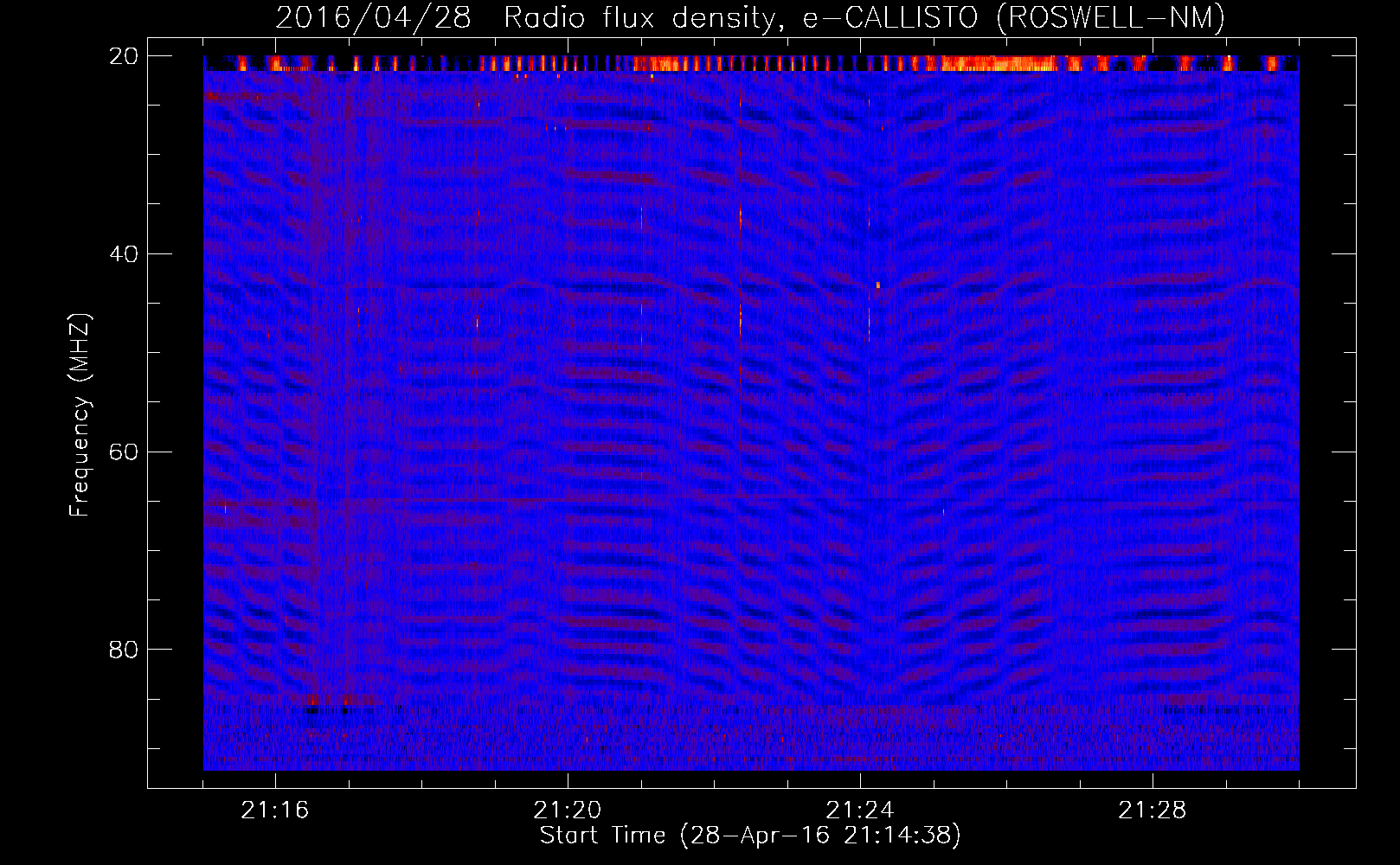Click the time tick label '21:28'
The width and height of the screenshot is (1400, 865).
coord(1153,811)
